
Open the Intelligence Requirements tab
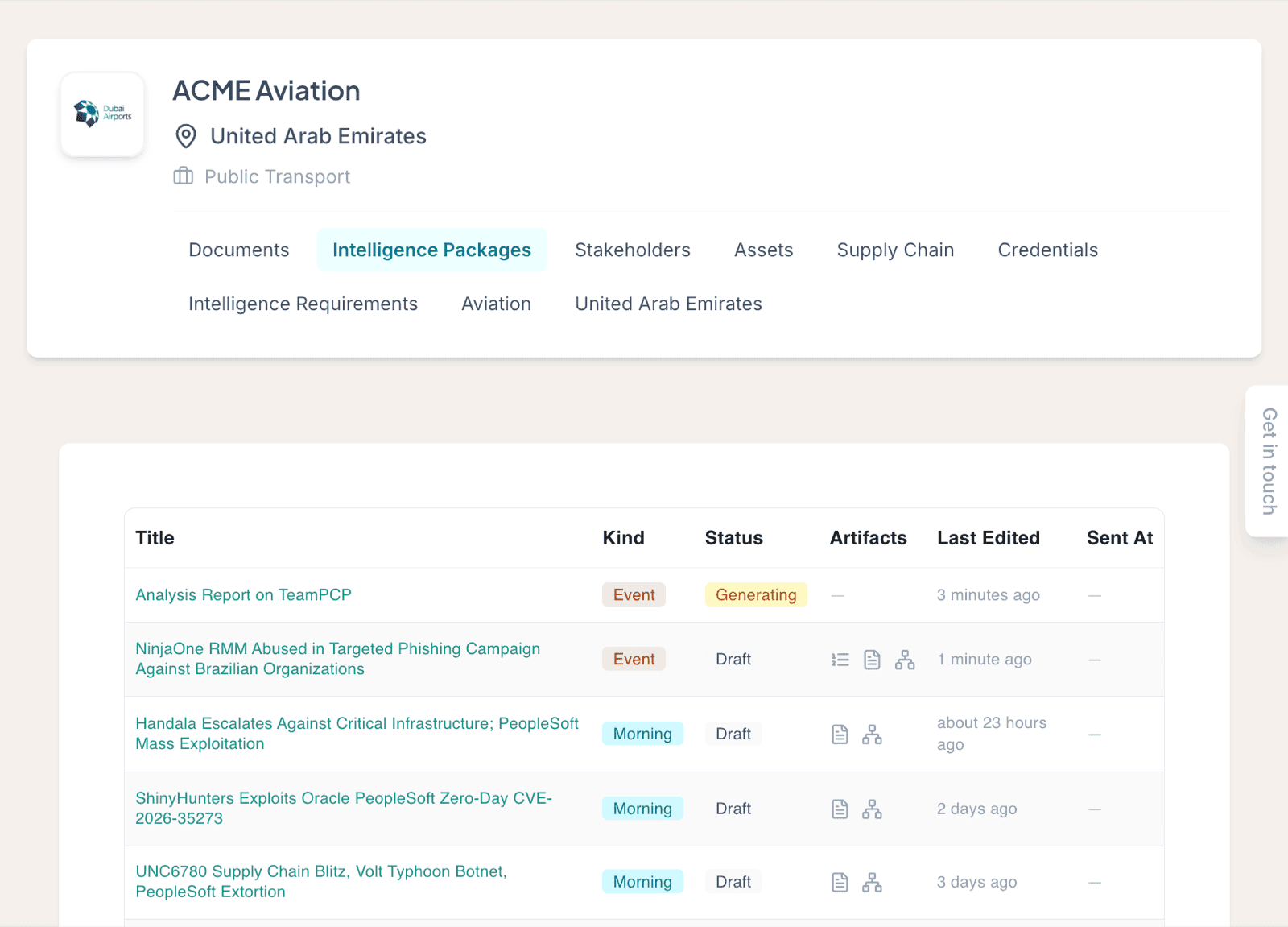(303, 304)
